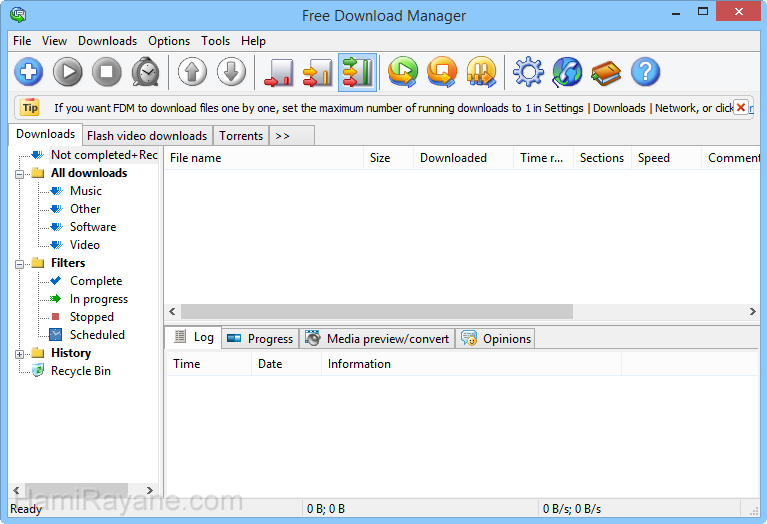
Task: Open the scheduler alarm clock icon
Action: (x=146, y=72)
